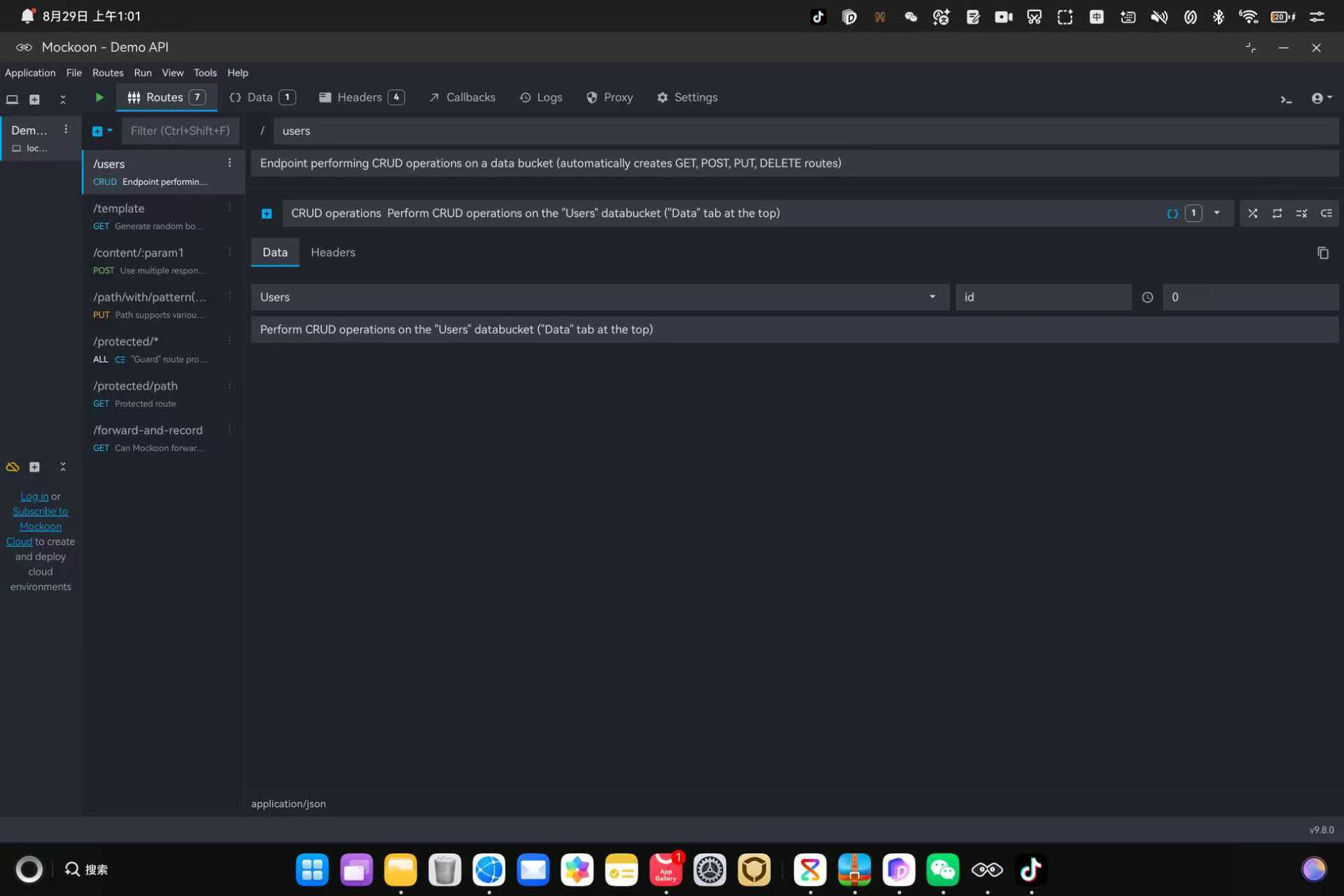The width and height of the screenshot is (1344, 896).
Task: Edit the route documentation description field
Action: point(794,163)
